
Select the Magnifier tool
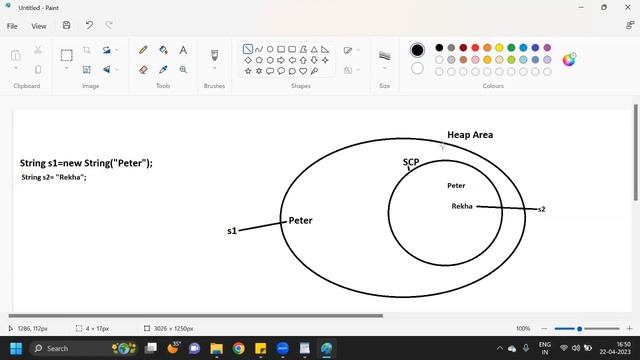(x=183, y=70)
